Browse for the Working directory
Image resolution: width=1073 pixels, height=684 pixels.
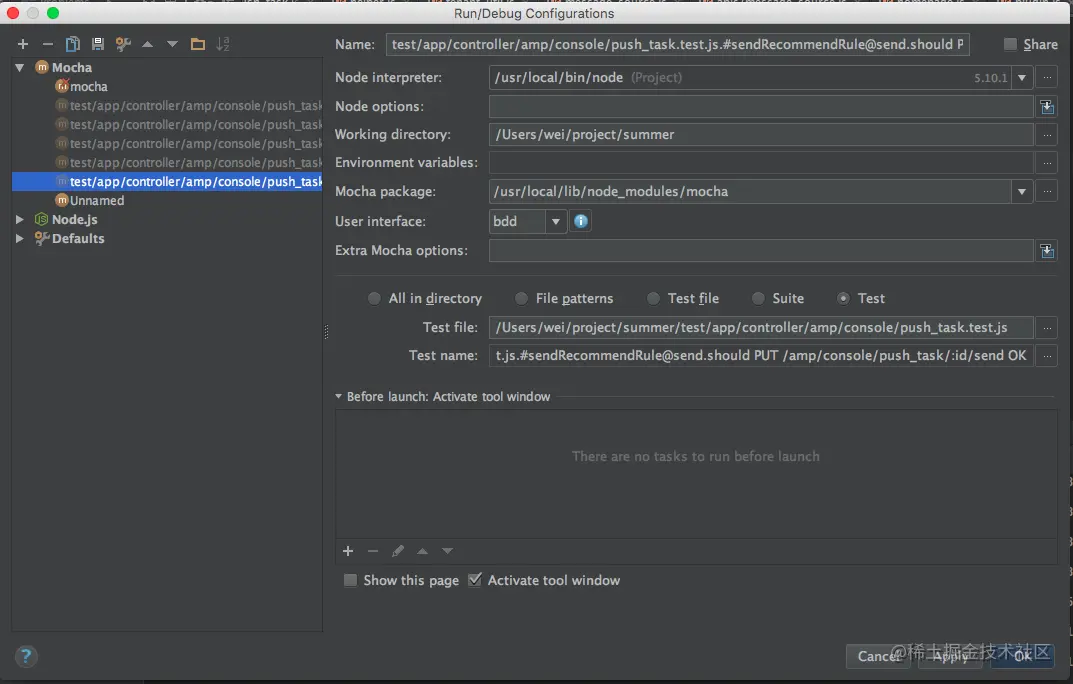[x=1047, y=135]
